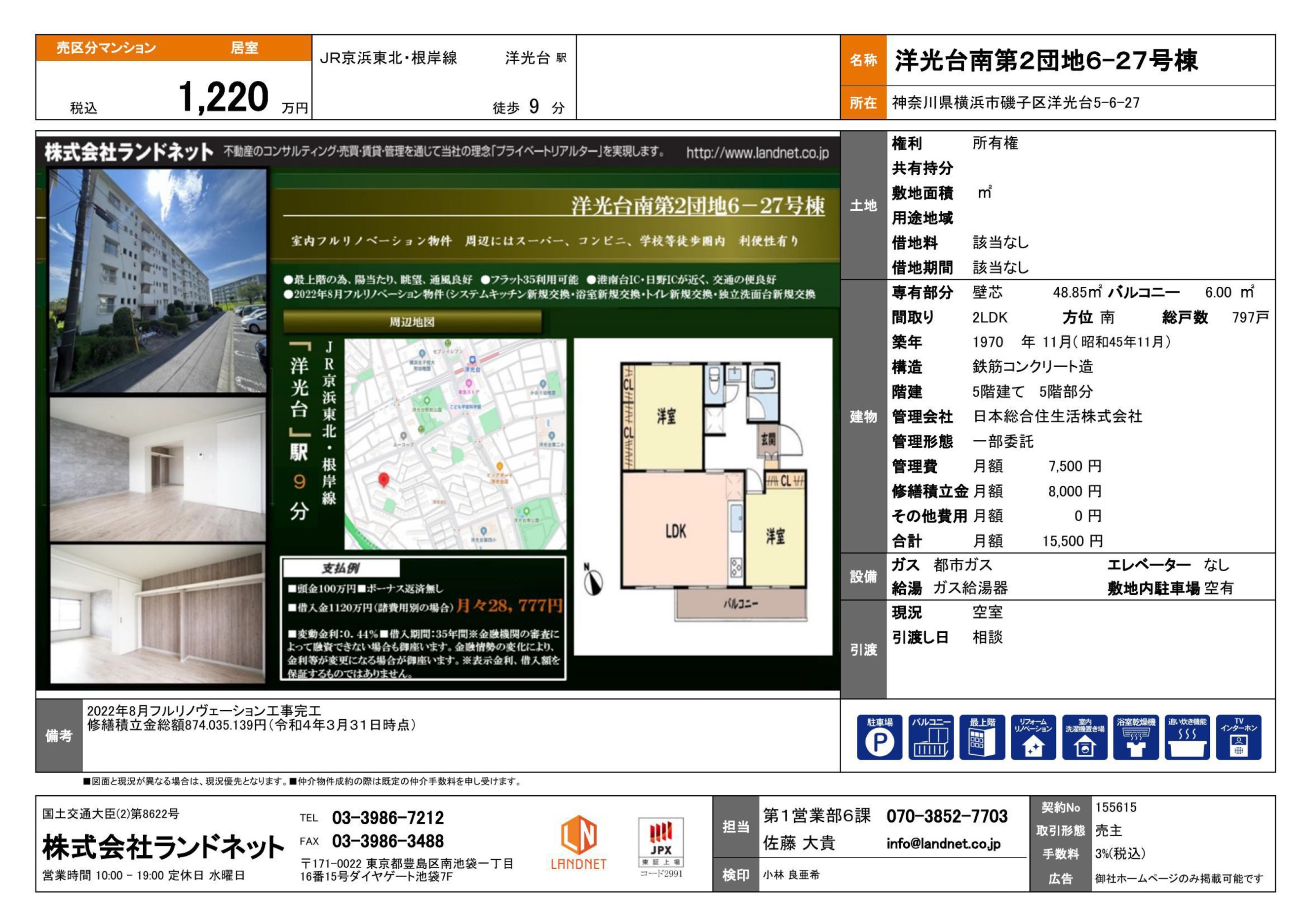
Task: Click the 浴室乾燥機 bathroom dryer icon
Action: (x=1136, y=737)
